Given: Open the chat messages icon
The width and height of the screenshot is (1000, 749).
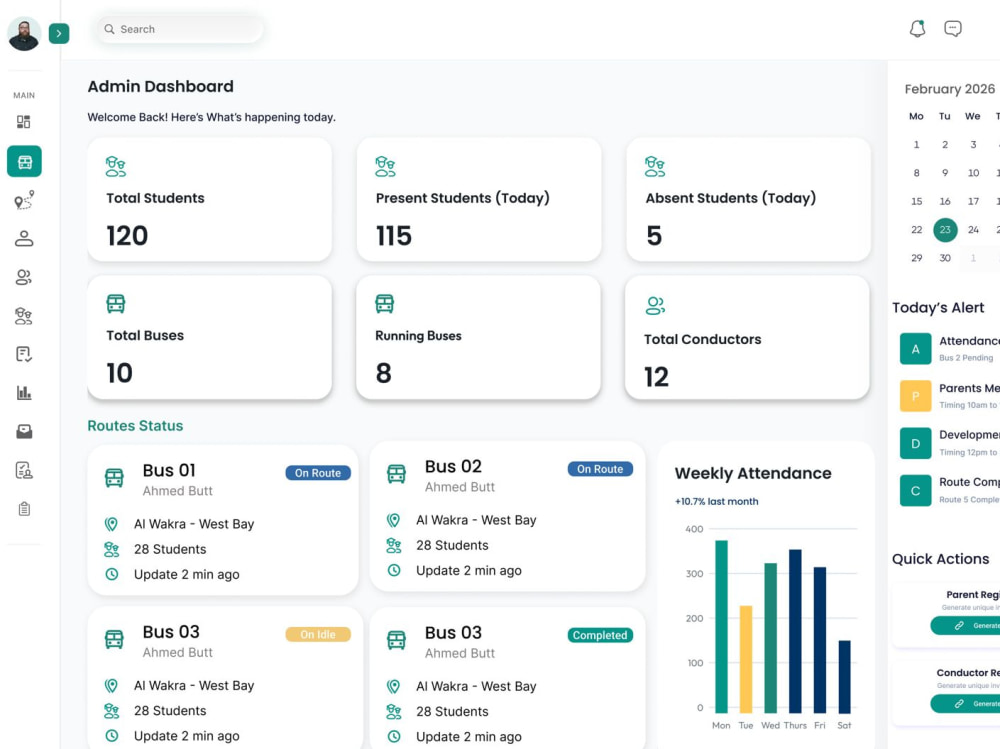Looking at the screenshot, I should pos(953,29).
